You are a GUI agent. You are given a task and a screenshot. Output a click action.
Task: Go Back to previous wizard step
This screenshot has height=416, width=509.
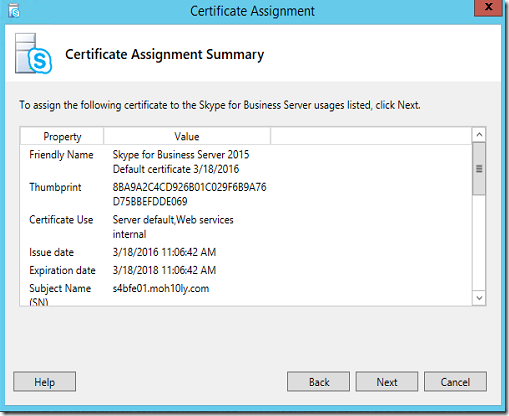(x=318, y=382)
